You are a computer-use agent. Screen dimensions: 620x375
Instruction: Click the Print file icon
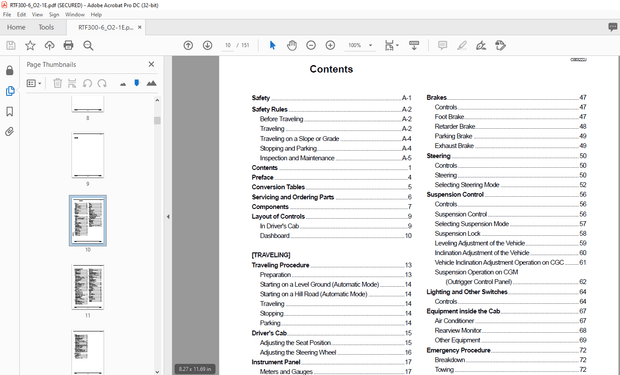pos(68,45)
